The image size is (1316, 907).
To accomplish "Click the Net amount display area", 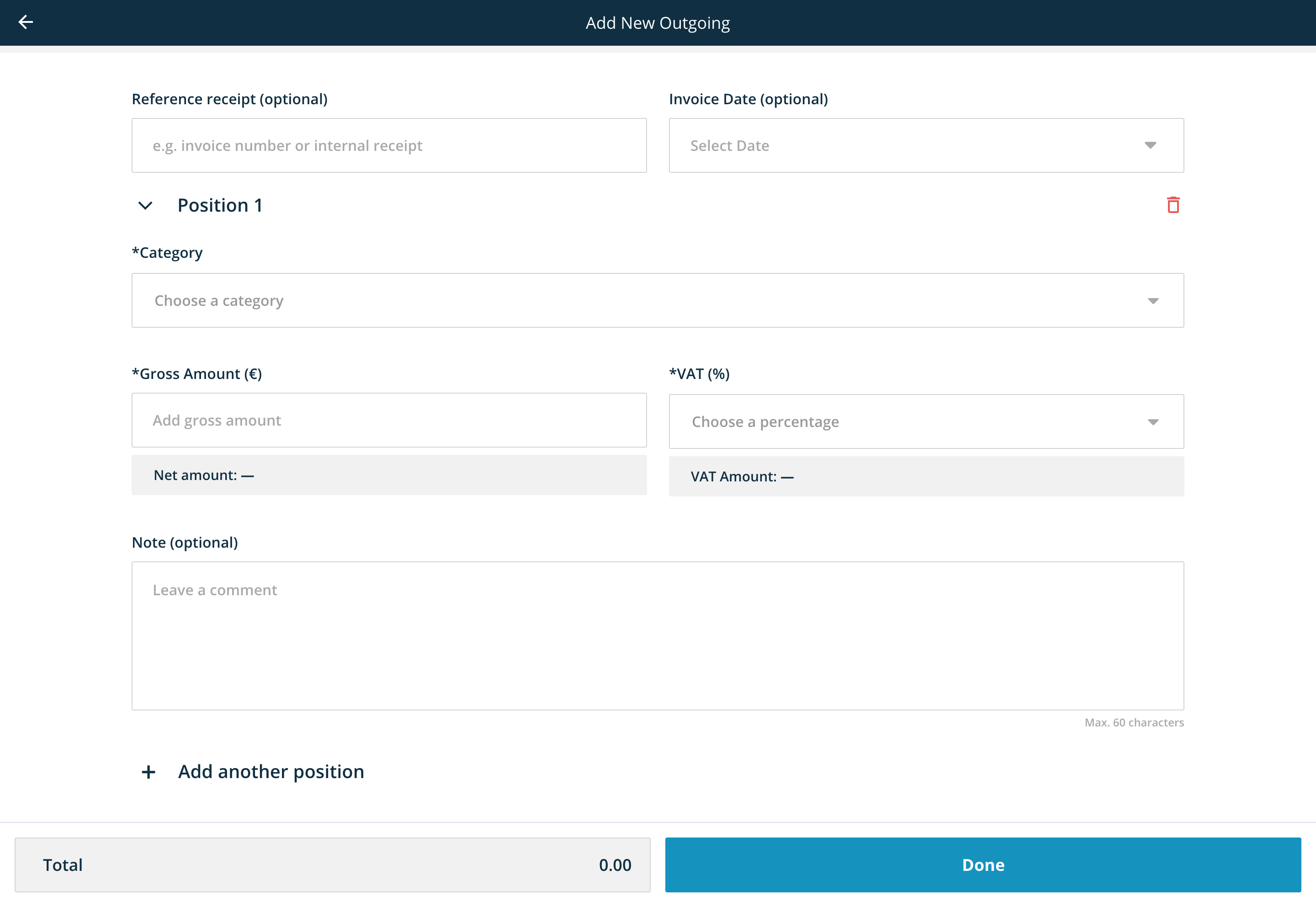I will (x=388, y=475).
